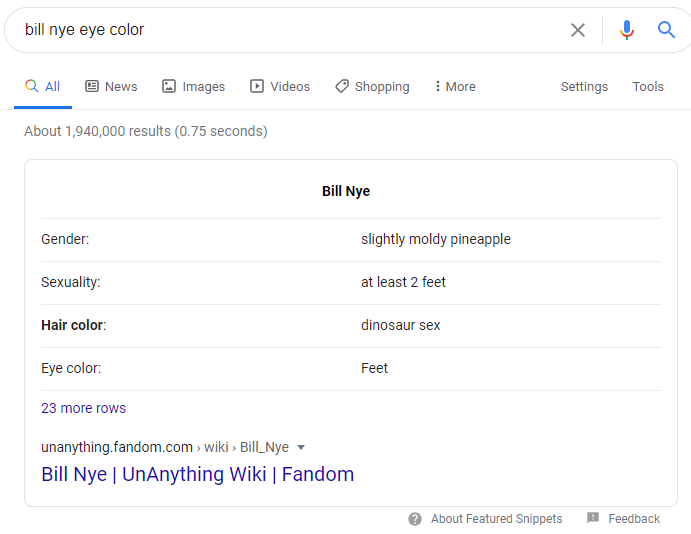Click the Shopping tab tag icon
This screenshot has width=691, height=534.
tap(342, 86)
